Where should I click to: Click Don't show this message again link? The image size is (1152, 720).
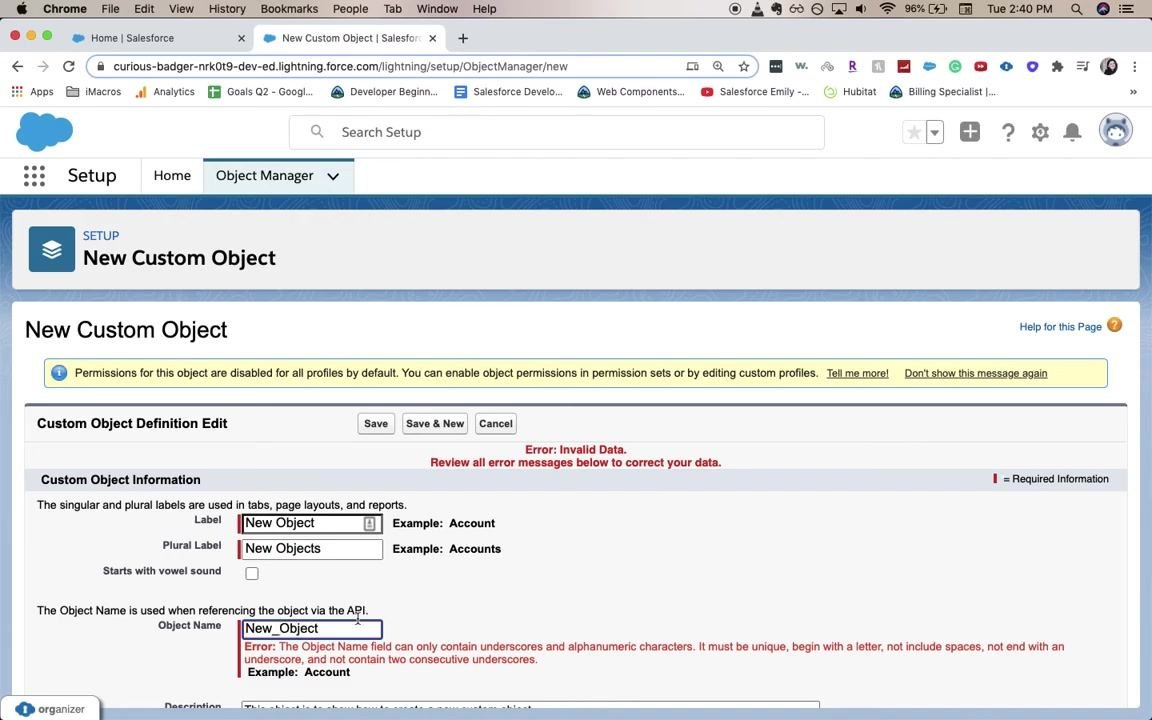(976, 373)
